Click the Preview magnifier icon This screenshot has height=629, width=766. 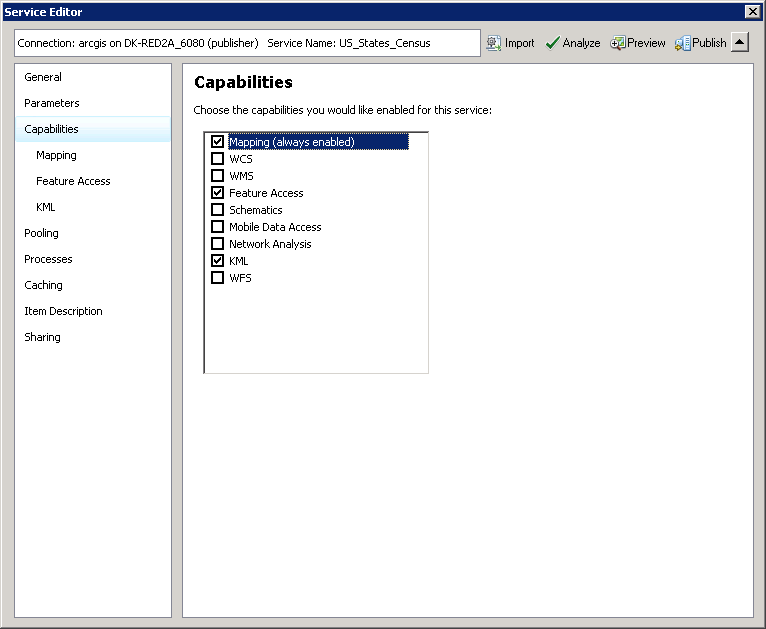[617, 43]
